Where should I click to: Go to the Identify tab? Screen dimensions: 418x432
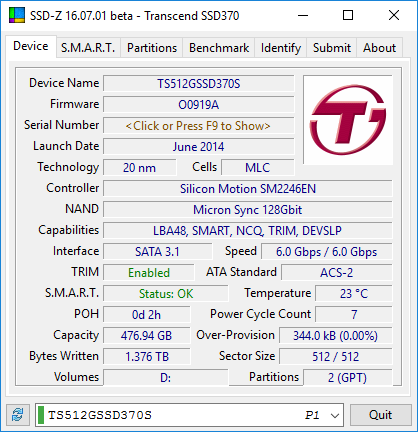(x=281, y=48)
